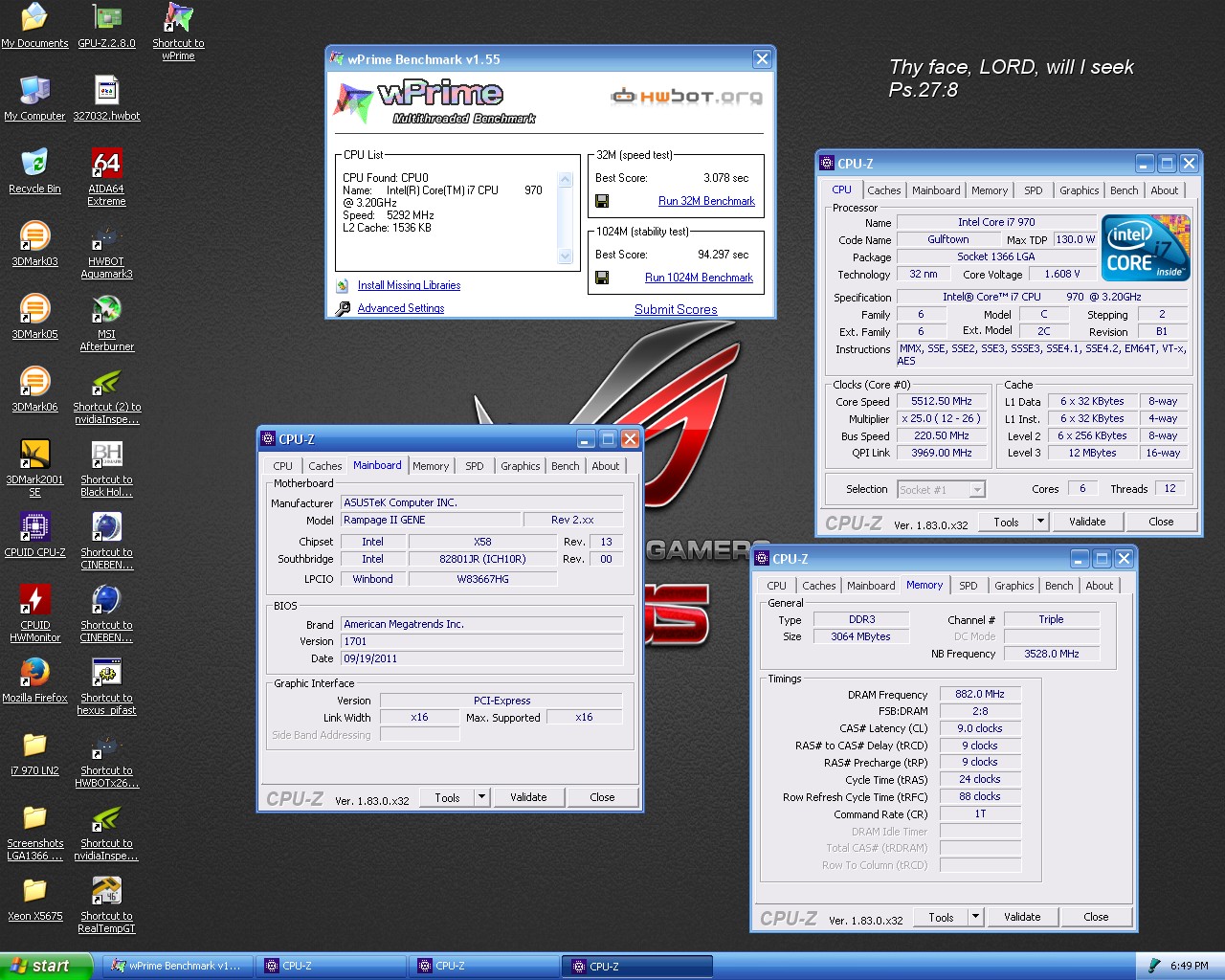Click Close button in Memory CPU-Z window
The width and height of the screenshot is (1225, 980).
coord(1096,917)
